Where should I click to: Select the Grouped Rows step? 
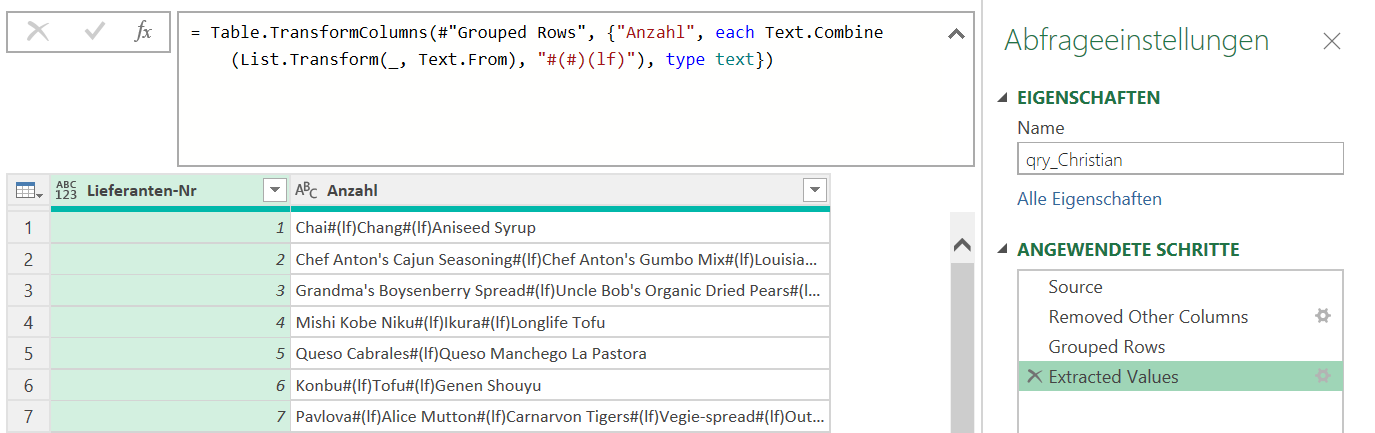pyautogui.click(x=1106, y=347)
